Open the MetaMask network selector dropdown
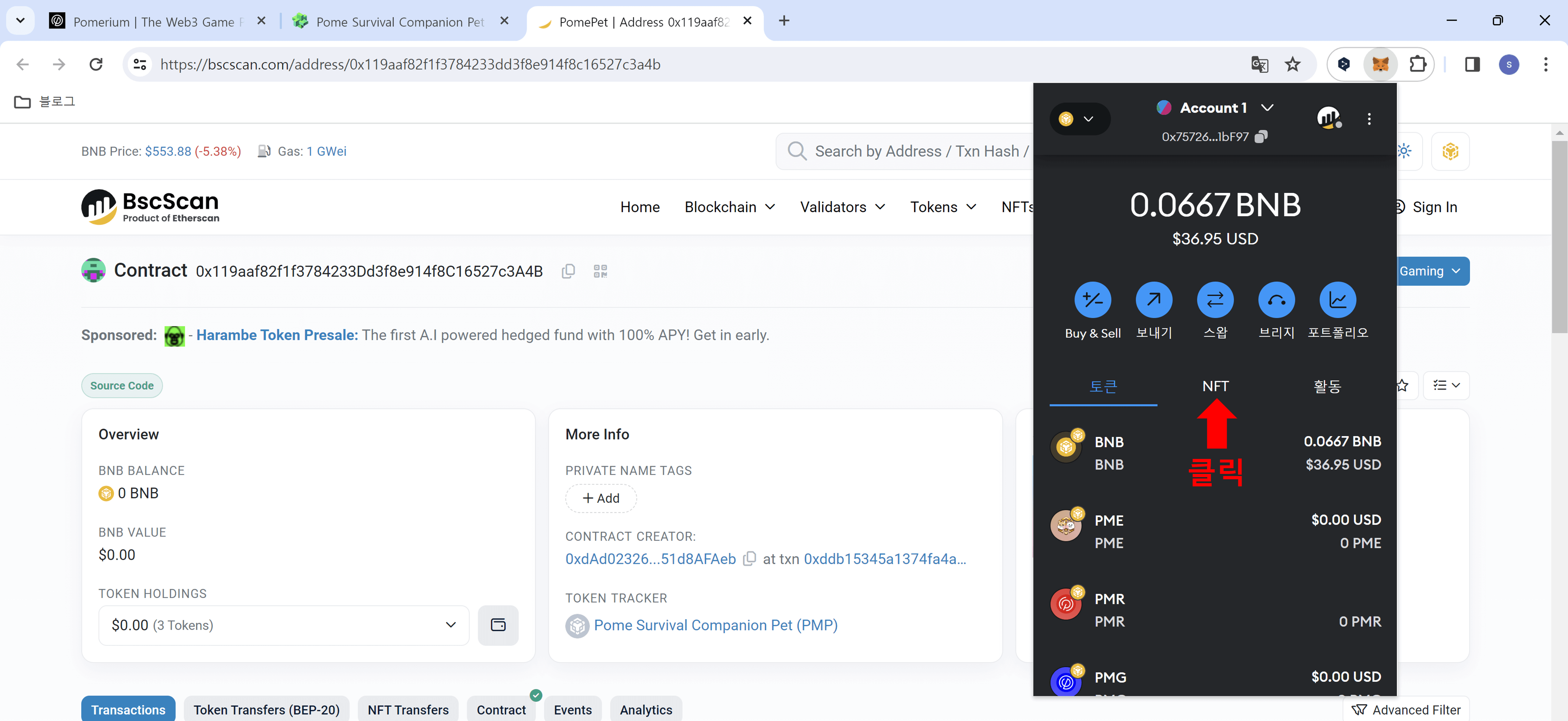 (1079, 119)
